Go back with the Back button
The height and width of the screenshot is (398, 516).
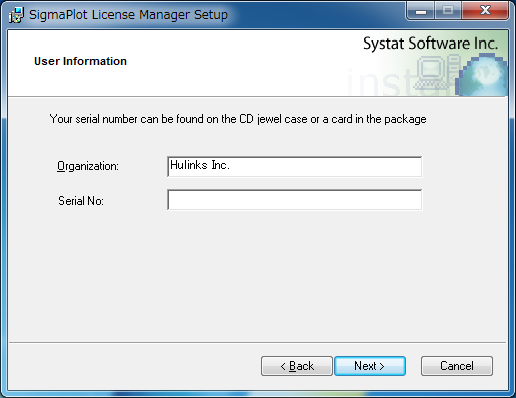(x=297, y=366)
